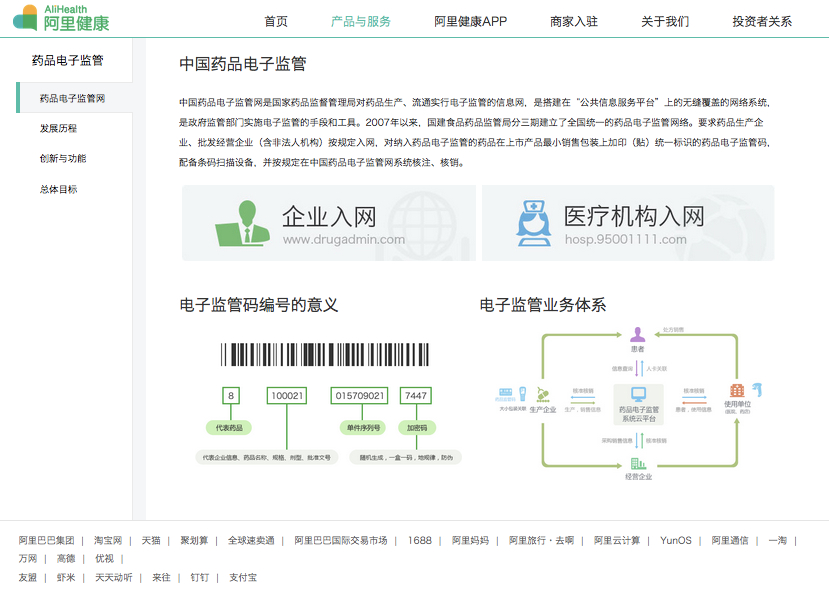Click the 代表药品 green label
The image size is (829, 590).
point(229,428)
